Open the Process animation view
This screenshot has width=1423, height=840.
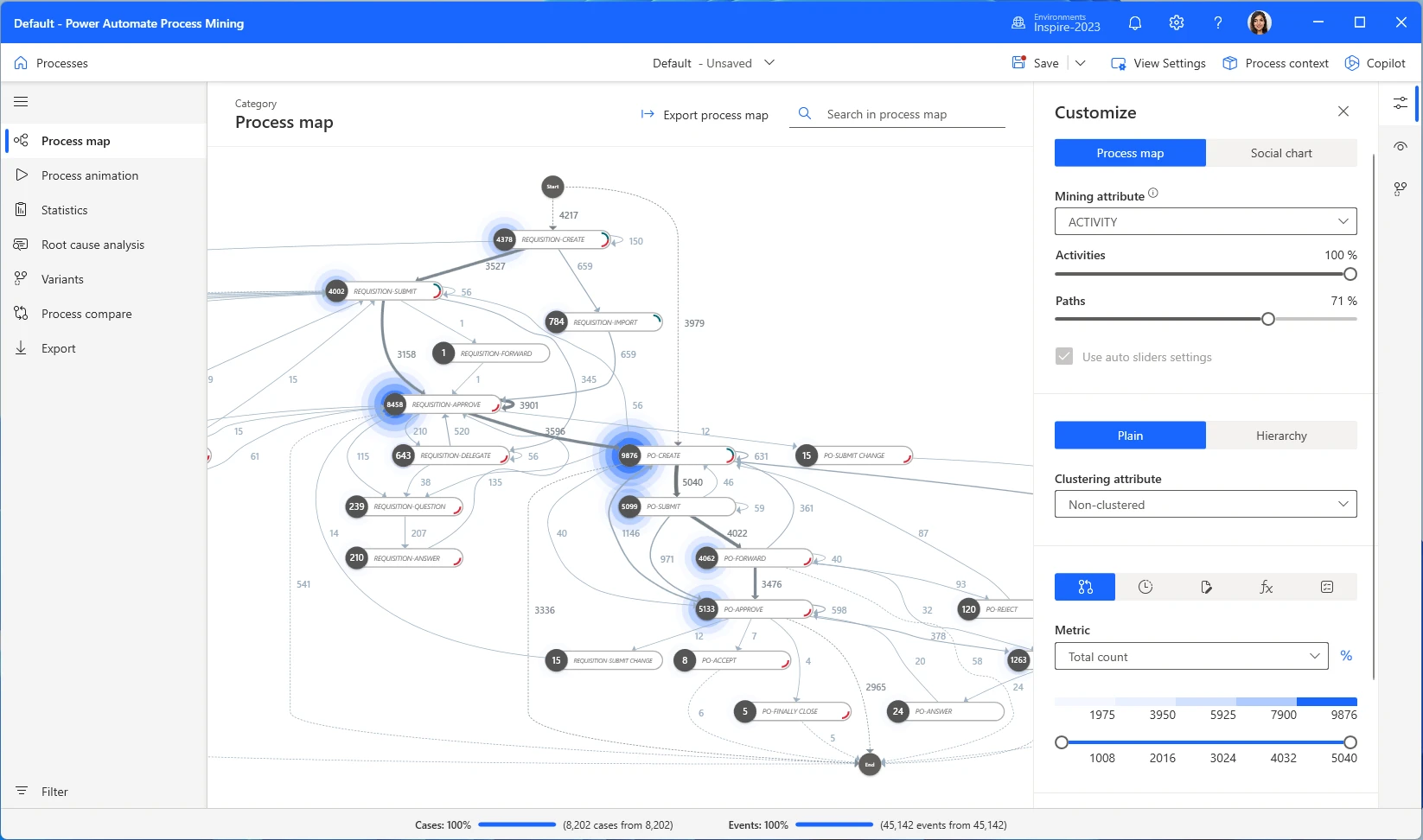(90, 175)
